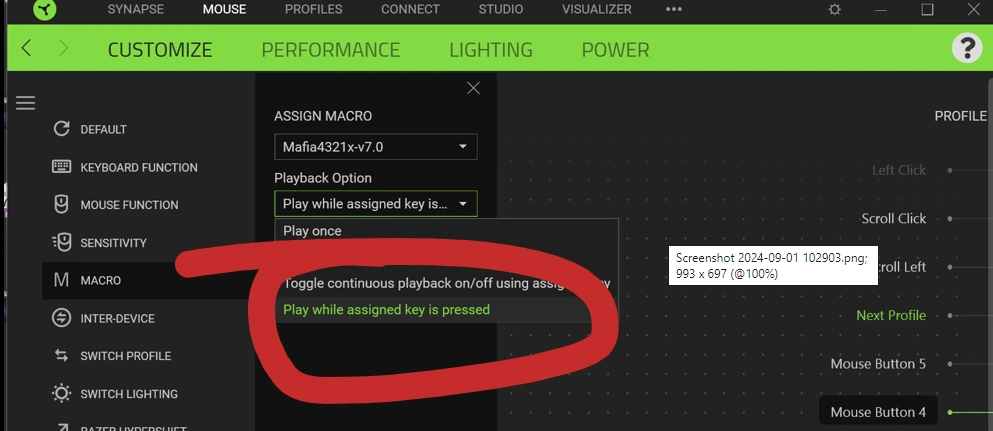Select Macro in the sidebar
The height and width of the screenshot is (431, 993).
101,280
